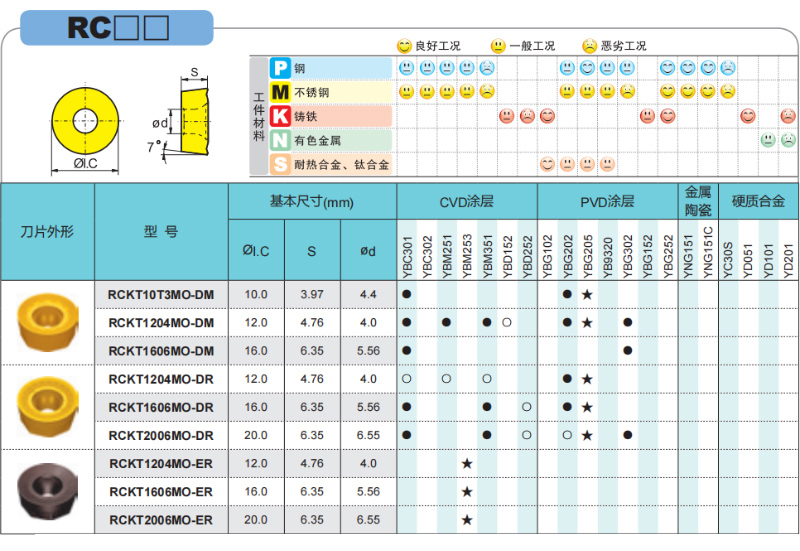Select the CVD涂层 column header
800x551 pixels.
tap(466, 201)
